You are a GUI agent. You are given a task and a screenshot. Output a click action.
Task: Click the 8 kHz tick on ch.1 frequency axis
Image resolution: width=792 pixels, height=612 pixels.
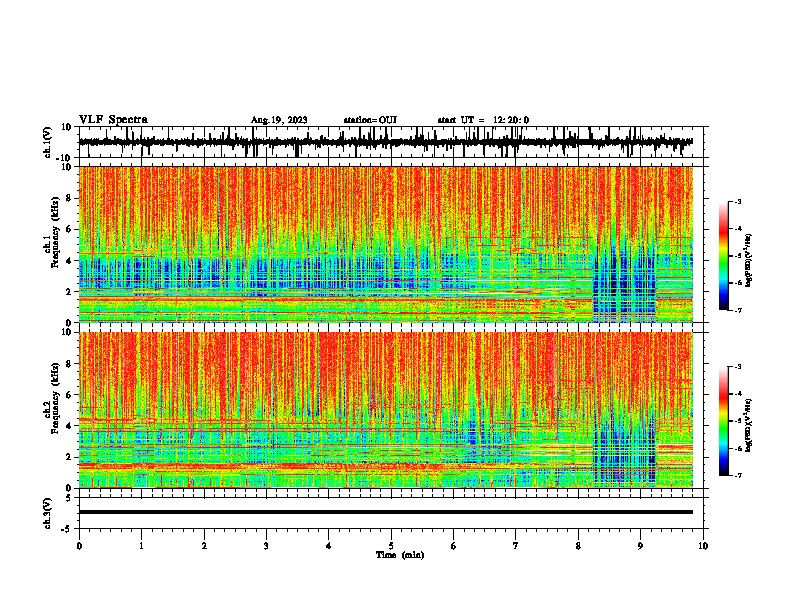pos(69,198)
